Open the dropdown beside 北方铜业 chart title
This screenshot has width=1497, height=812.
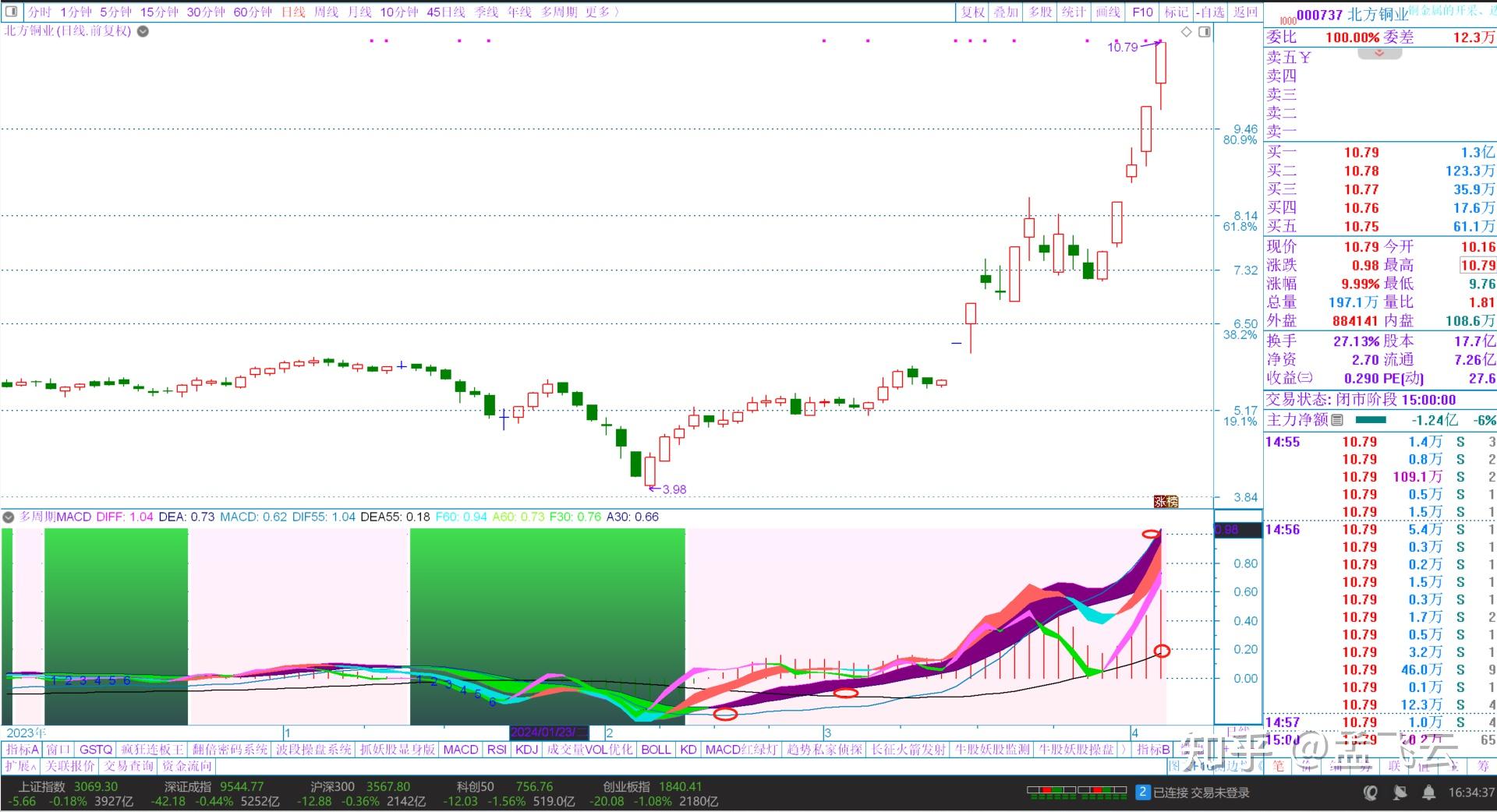[x=142, y=32]
